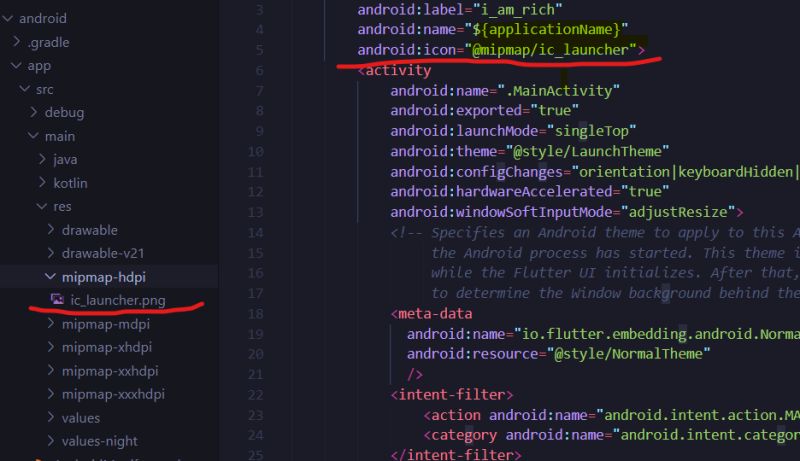Select the drawable folder label
This screenshot has height=461, width=800.
click(x=90, y=230)
